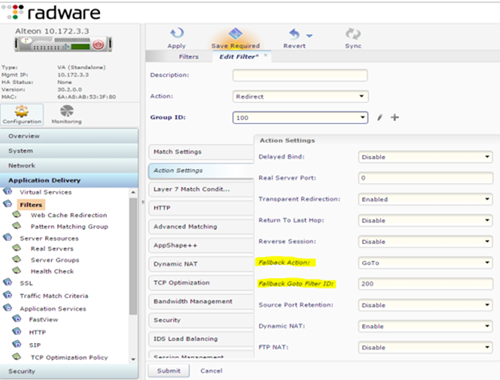Click the Server Groups leaf icon
Image resolution: width=500 pixels, height=380 pixels.
pyautogui.click(x=17, y=259)
